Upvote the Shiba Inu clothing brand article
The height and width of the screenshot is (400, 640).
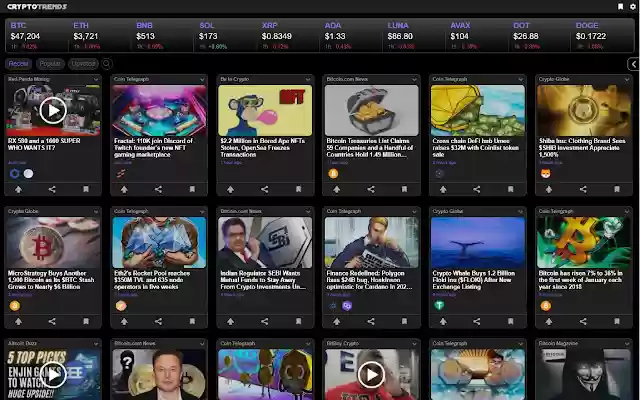(x=549, y=189)
